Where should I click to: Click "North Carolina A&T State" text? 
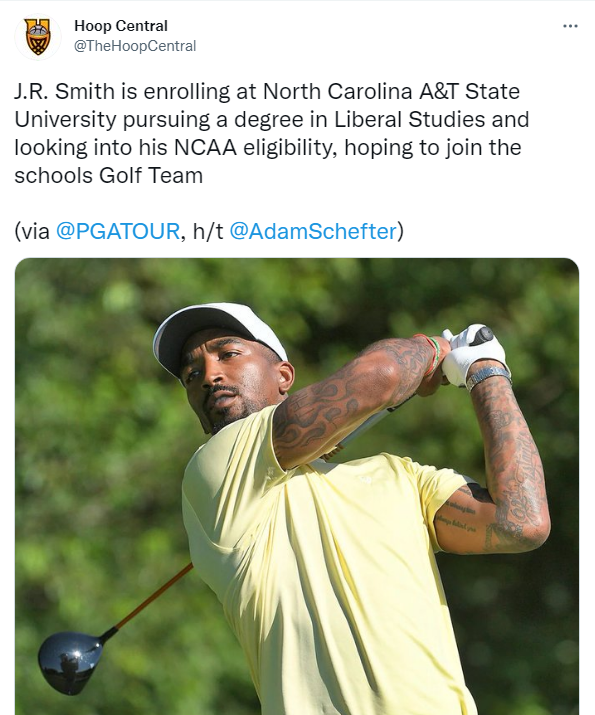pos(391,91)
